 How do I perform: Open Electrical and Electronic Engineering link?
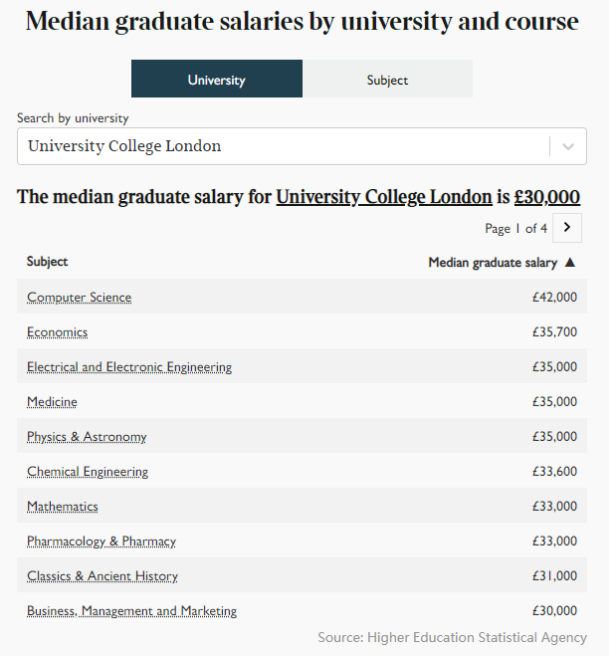(x=129, y=367)
